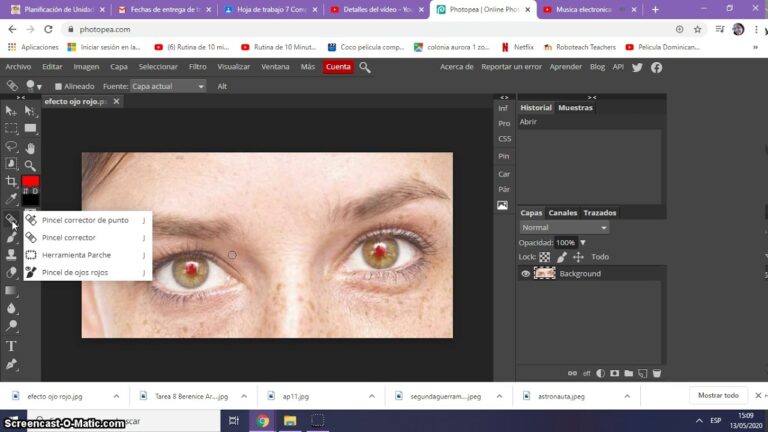This screenshot has width=768, height=432.
Task: Click the Background layer thumbnail
Action: point(545,273)
